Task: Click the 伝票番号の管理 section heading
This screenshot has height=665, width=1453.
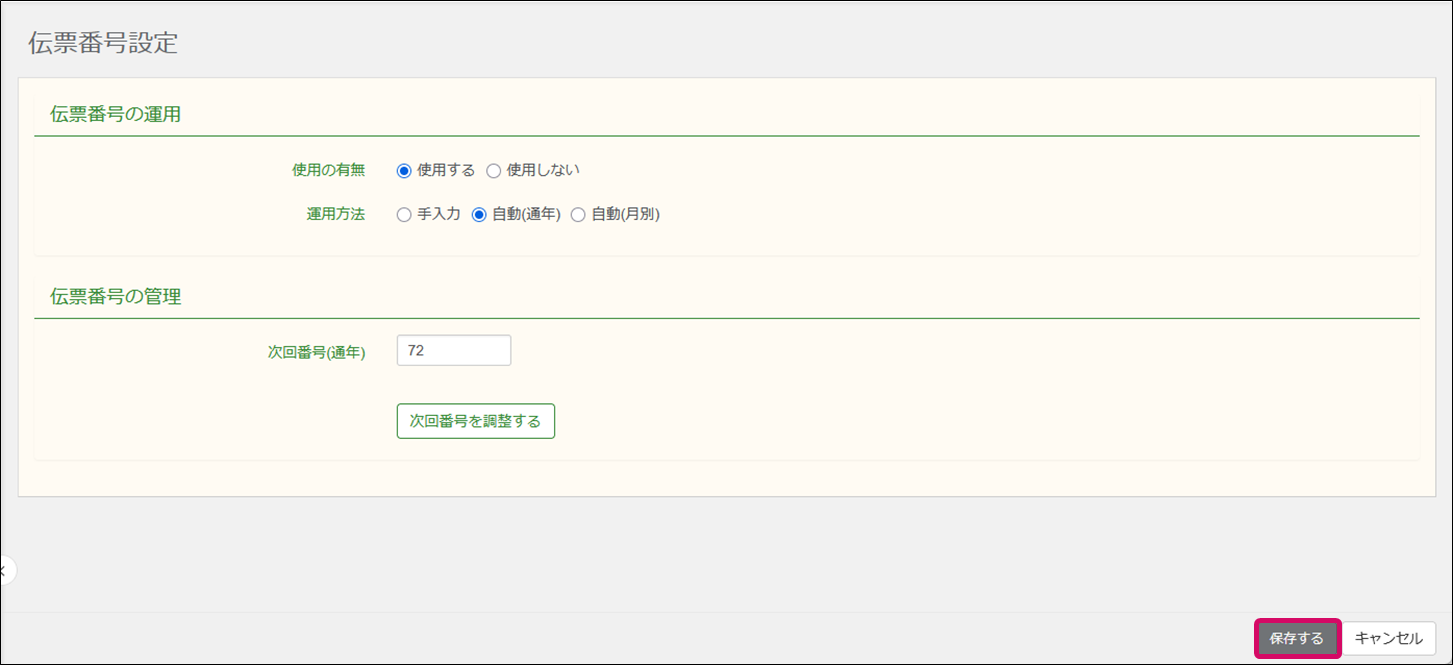Action: pyautogui.click(x=115, y=296)
